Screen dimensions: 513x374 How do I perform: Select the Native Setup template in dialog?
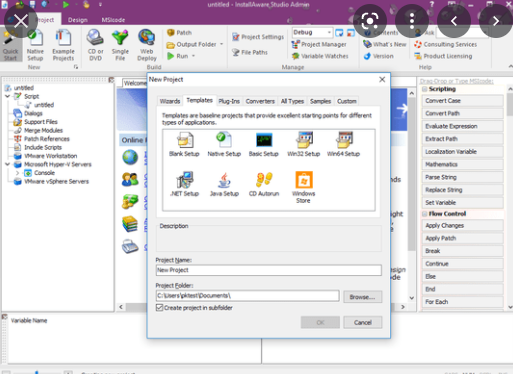pos(224,144)
